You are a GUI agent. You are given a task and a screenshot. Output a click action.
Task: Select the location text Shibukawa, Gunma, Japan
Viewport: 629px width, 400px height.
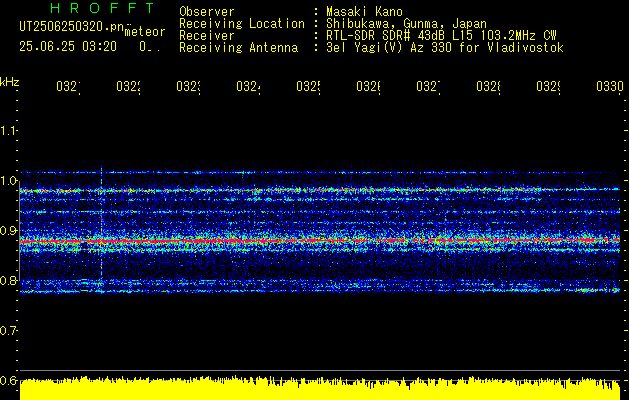point(406,24)
